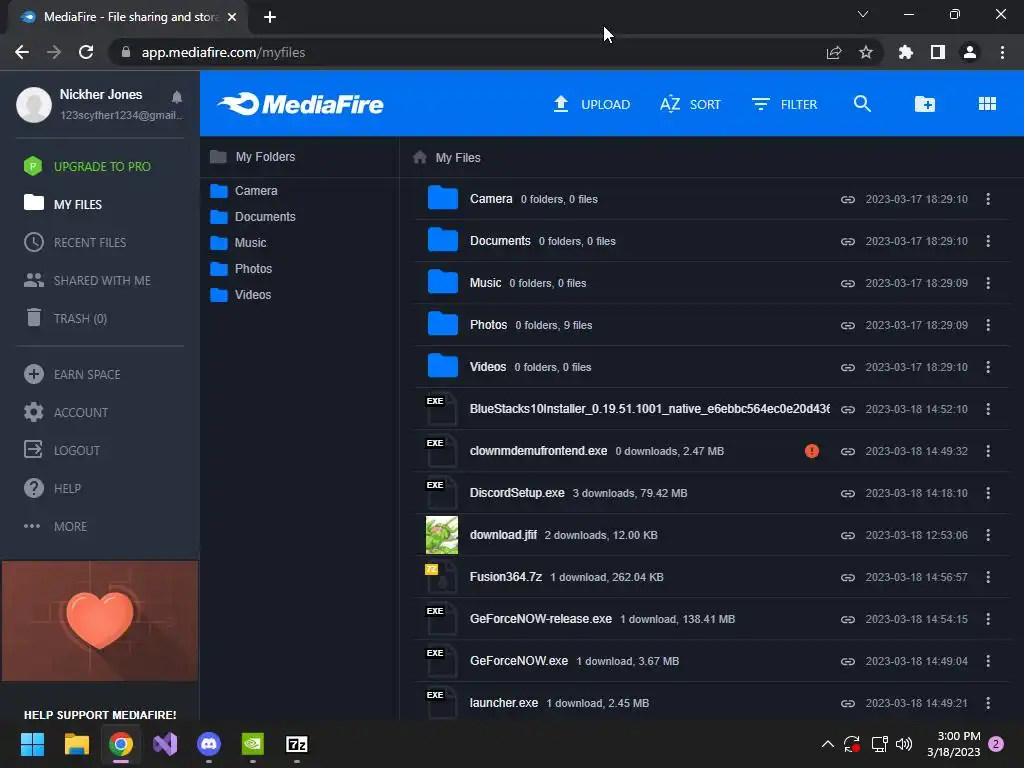The image size is (1024, 768).
Task: Copy the share link icon for the Camera folder
Action: tap(848, 199)
